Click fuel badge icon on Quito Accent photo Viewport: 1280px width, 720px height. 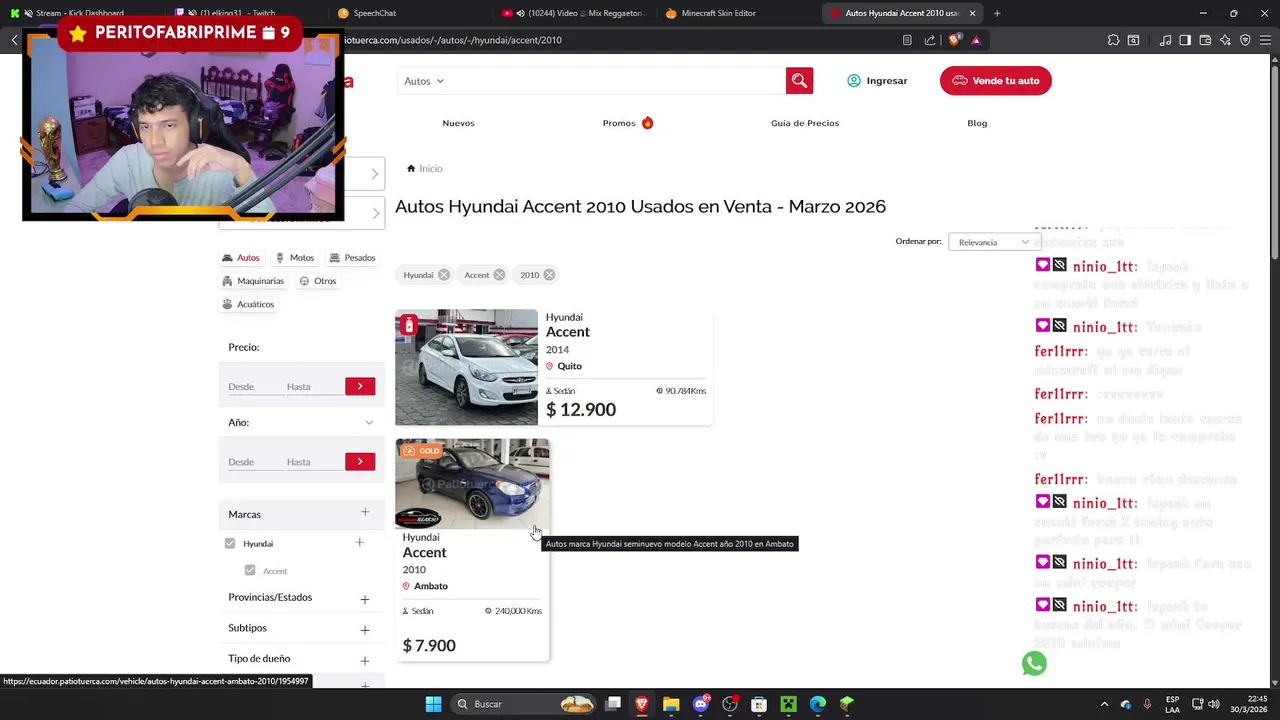point(408,325)
